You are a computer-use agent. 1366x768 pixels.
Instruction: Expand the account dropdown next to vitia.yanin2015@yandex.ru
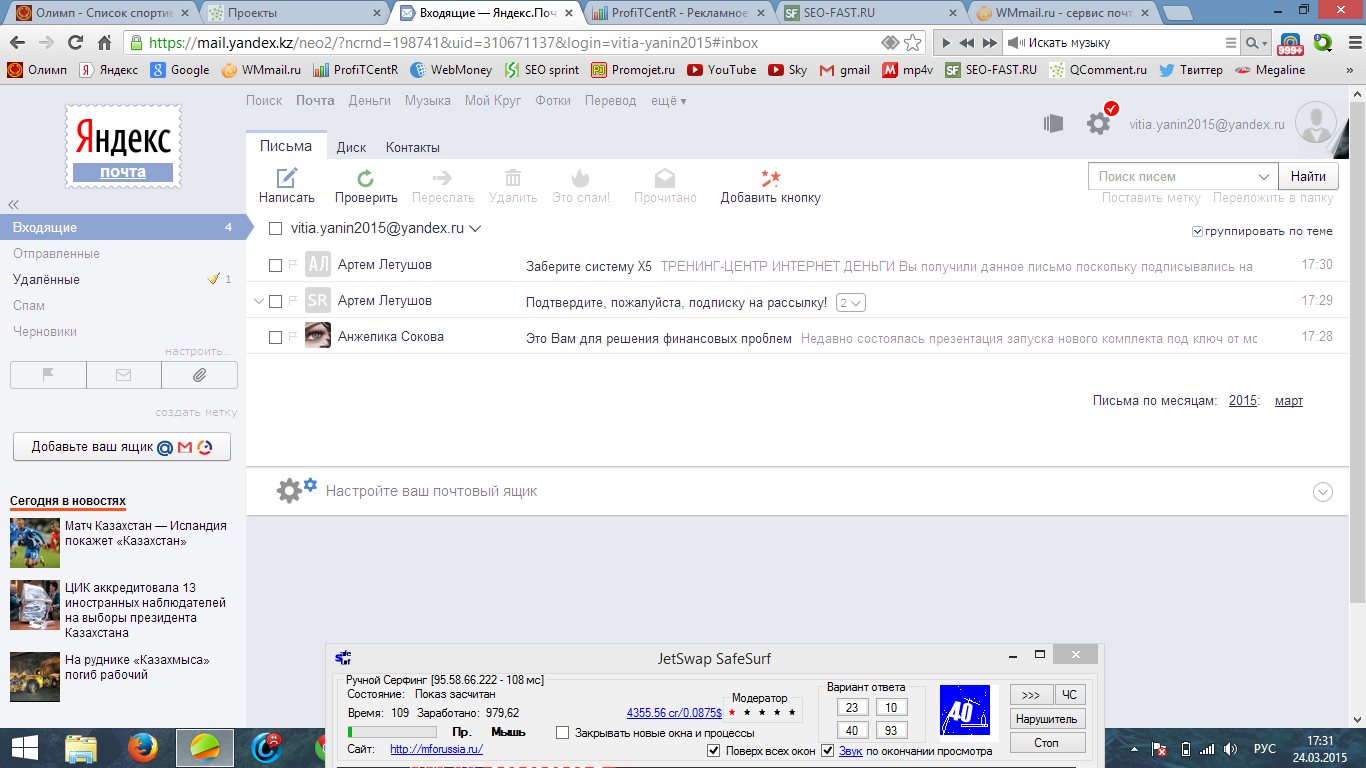click(475, 228)
